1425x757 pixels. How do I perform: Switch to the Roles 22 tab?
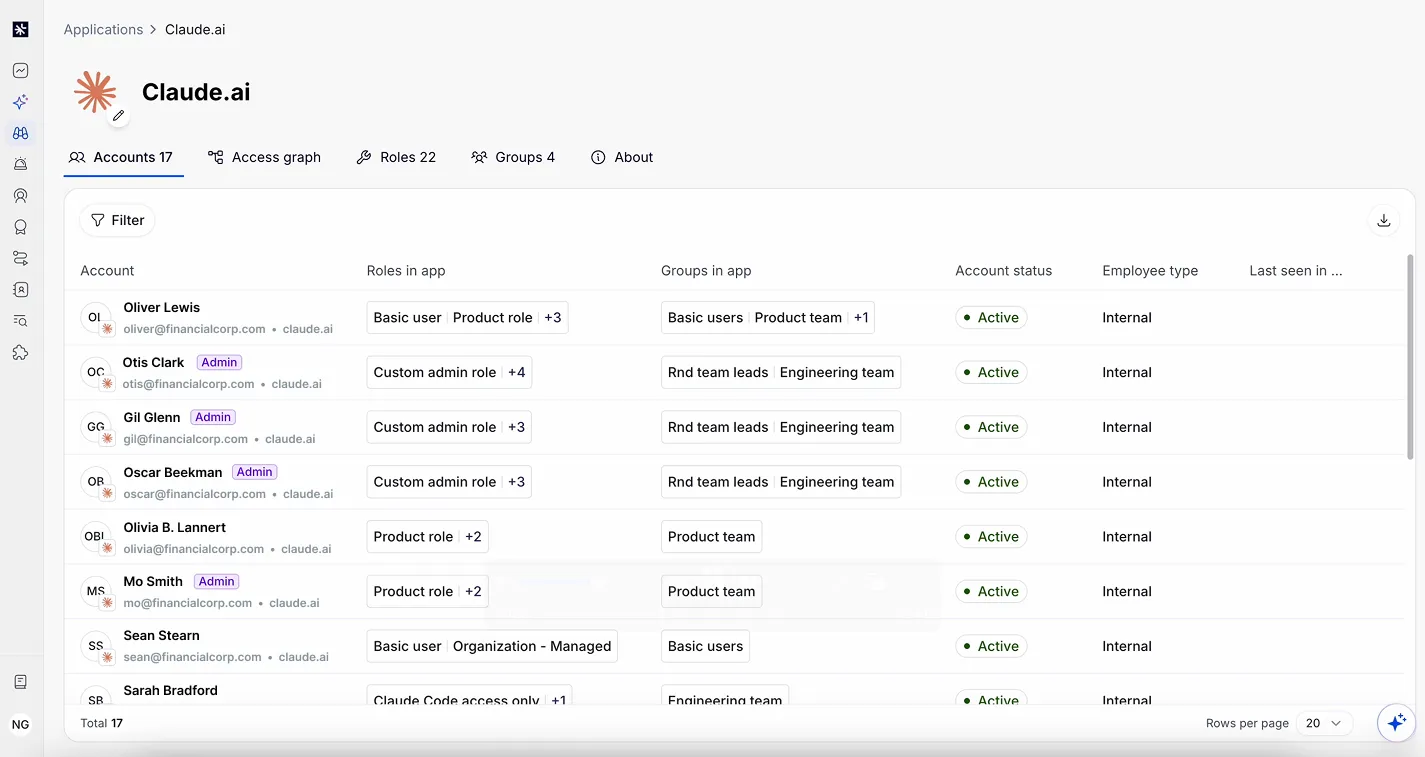point(396,157)
